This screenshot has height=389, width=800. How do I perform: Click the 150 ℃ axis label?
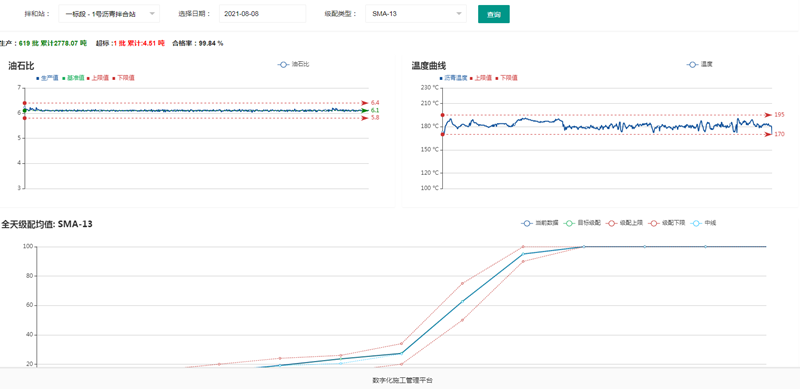click(x=430, y=150)
